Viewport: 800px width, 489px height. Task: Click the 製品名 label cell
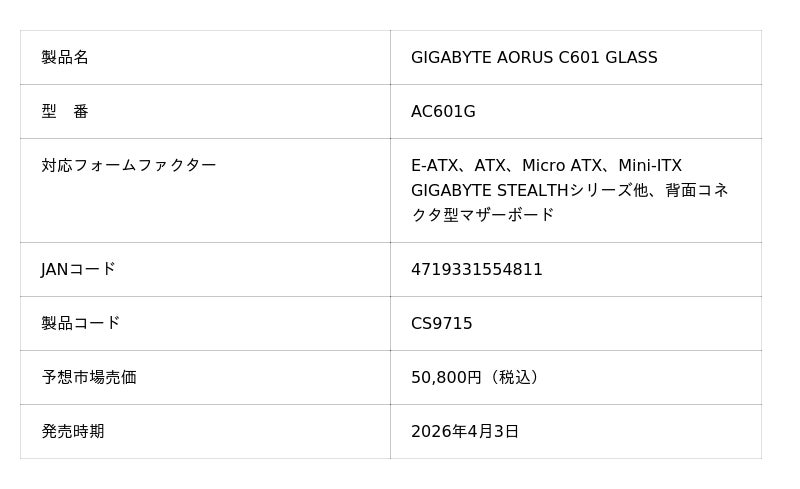coord(65,58)
